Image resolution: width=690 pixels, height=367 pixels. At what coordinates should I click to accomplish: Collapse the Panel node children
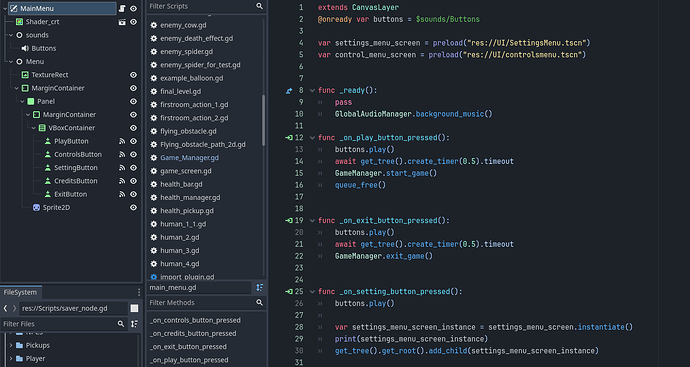22,101
